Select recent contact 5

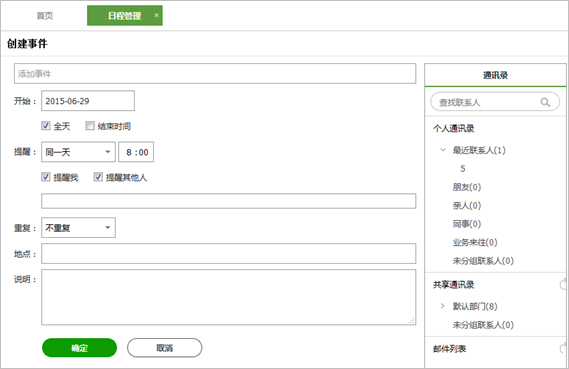tap(463, 169)
